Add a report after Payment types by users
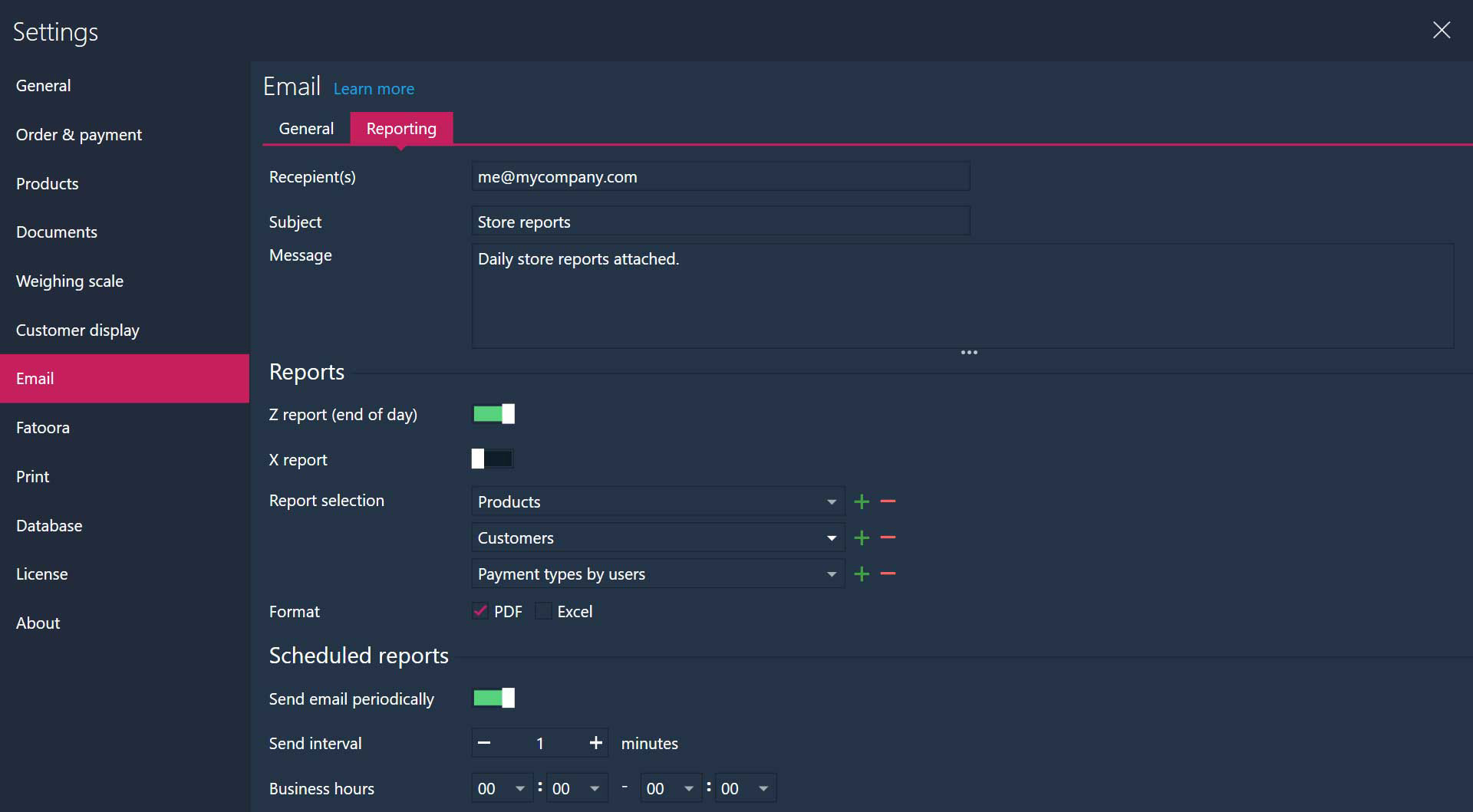 862,574
